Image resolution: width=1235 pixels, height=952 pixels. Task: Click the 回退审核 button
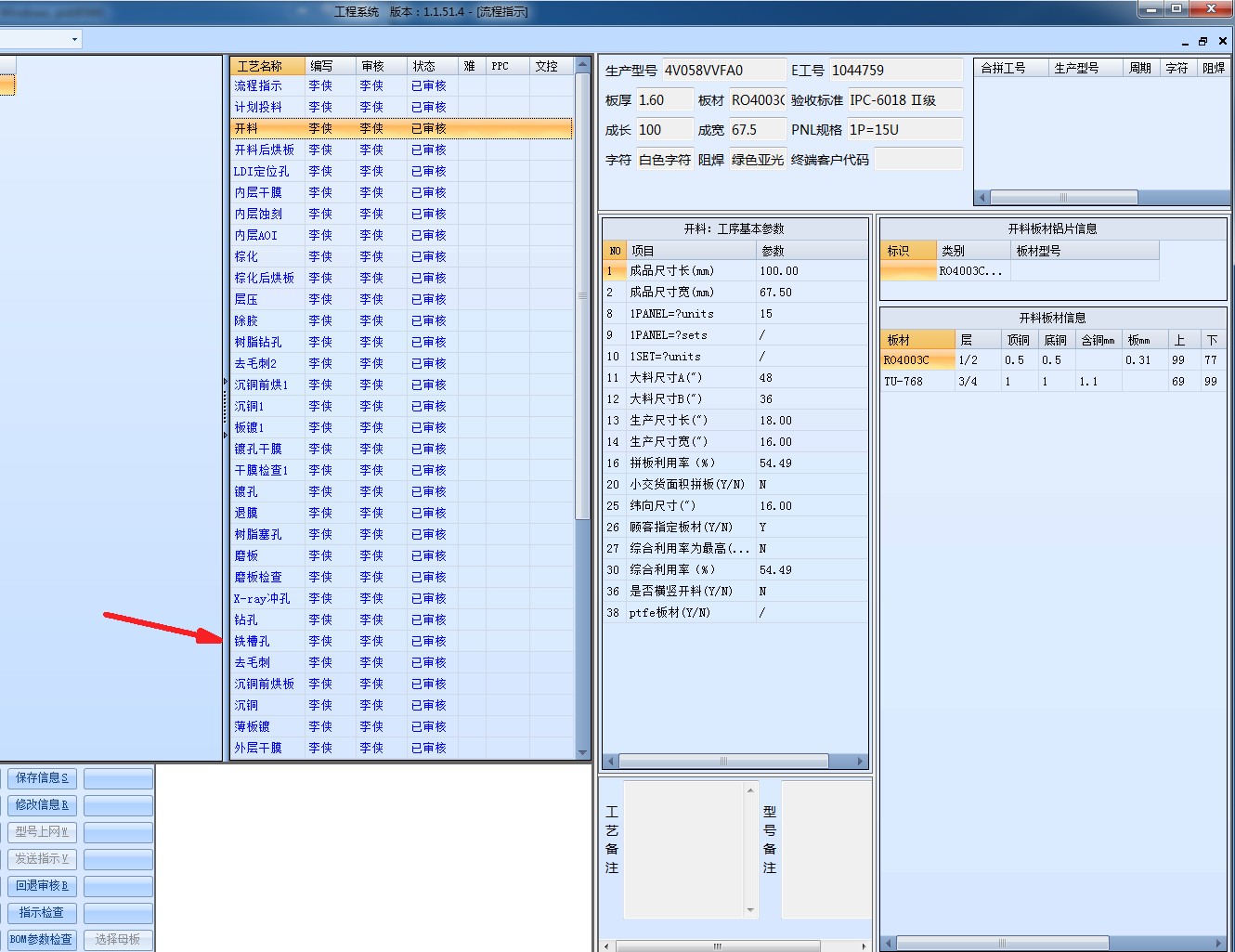click(42, 886)
